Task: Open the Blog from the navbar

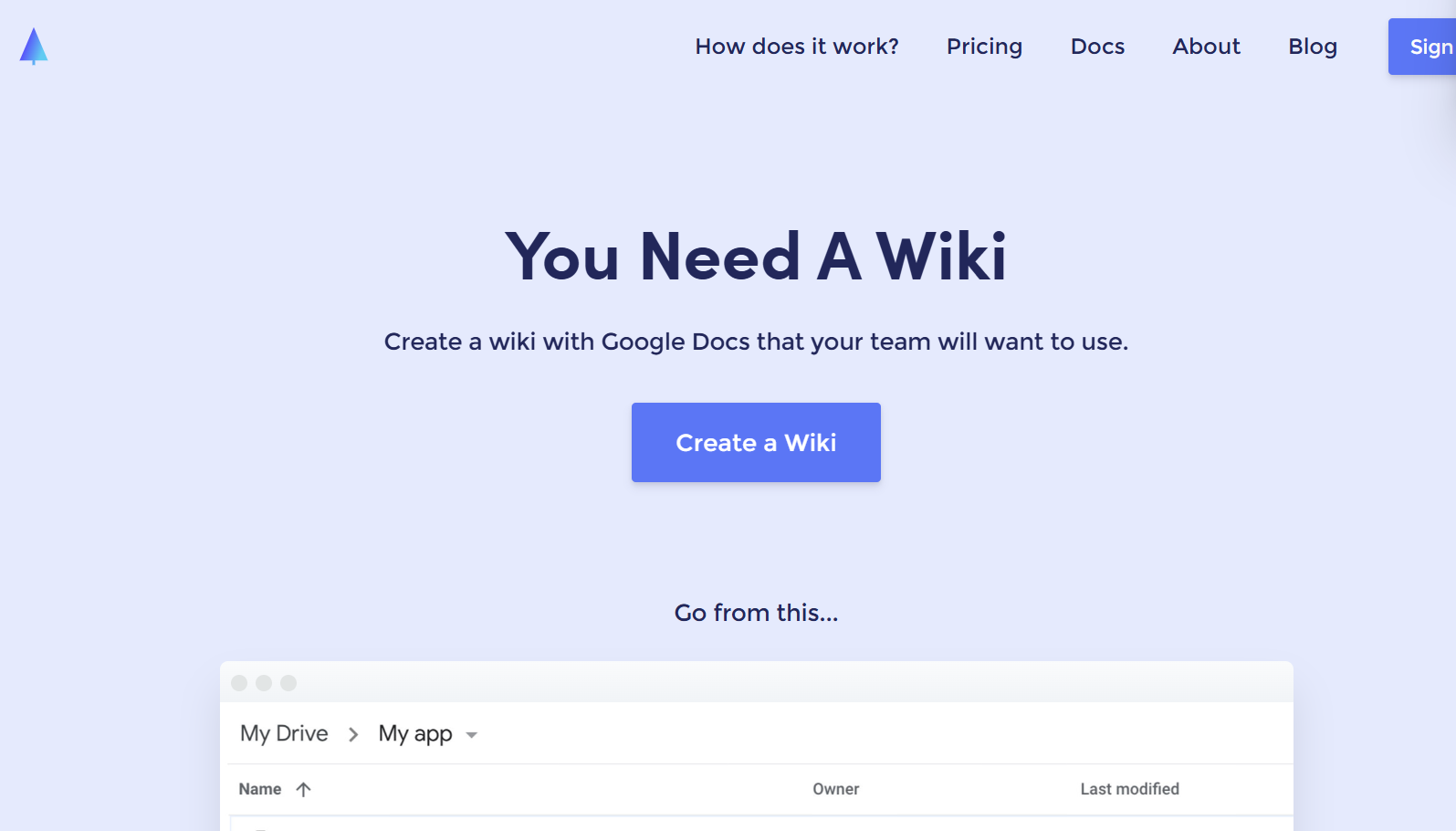Action: point(1313,47)
